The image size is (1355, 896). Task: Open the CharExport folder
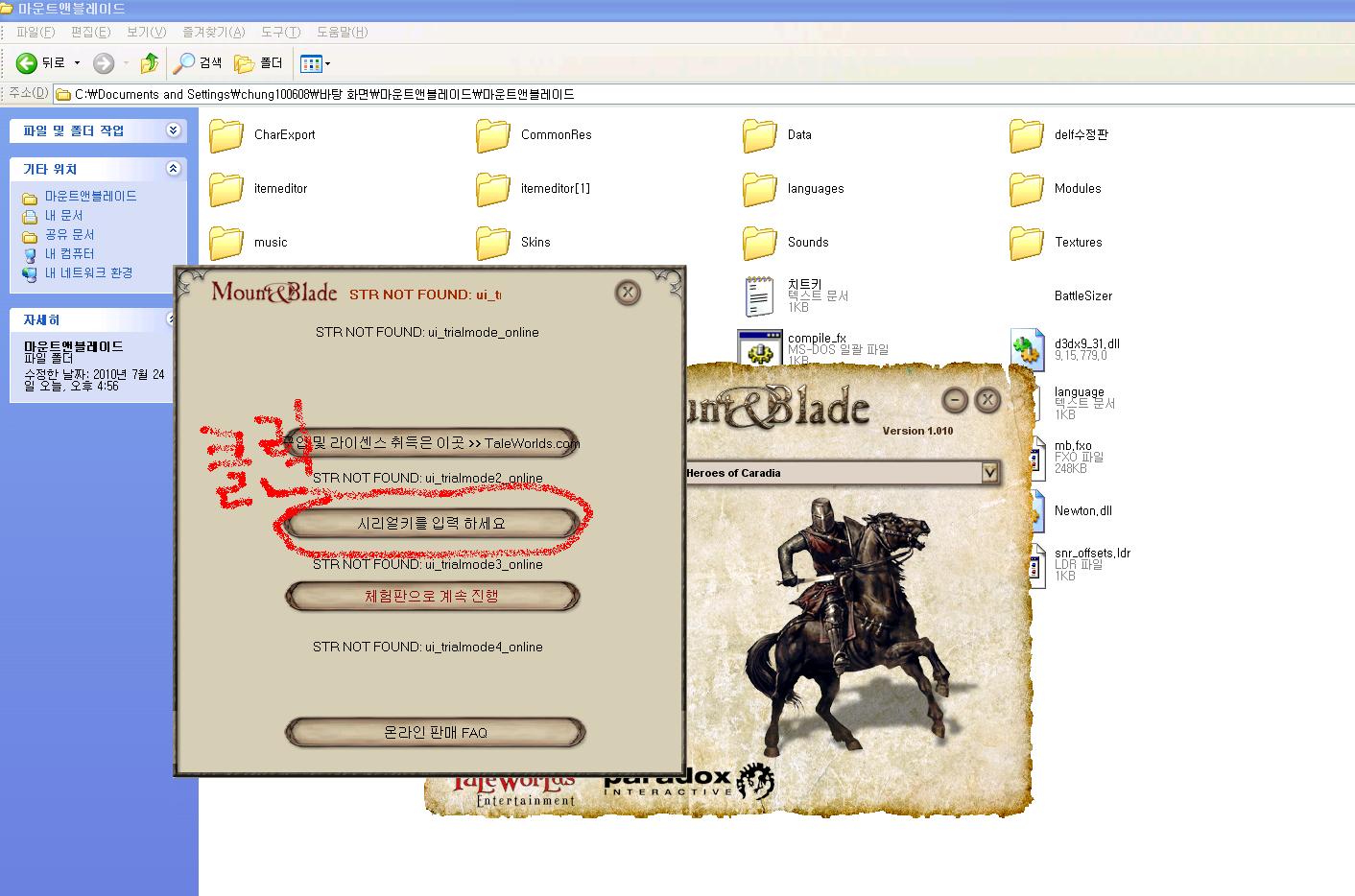[x=226, y=135]
